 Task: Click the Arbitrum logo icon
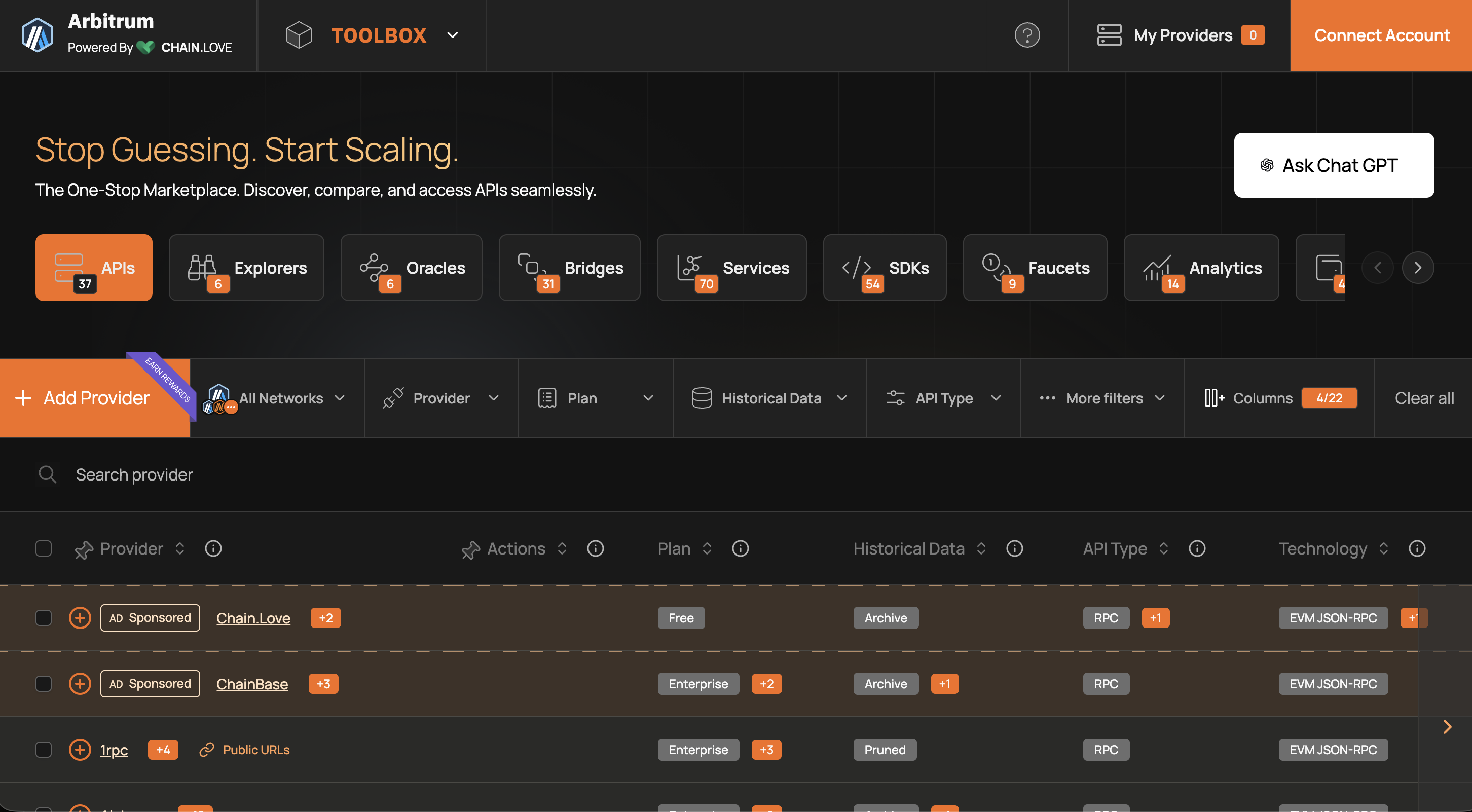coord(37,35)
